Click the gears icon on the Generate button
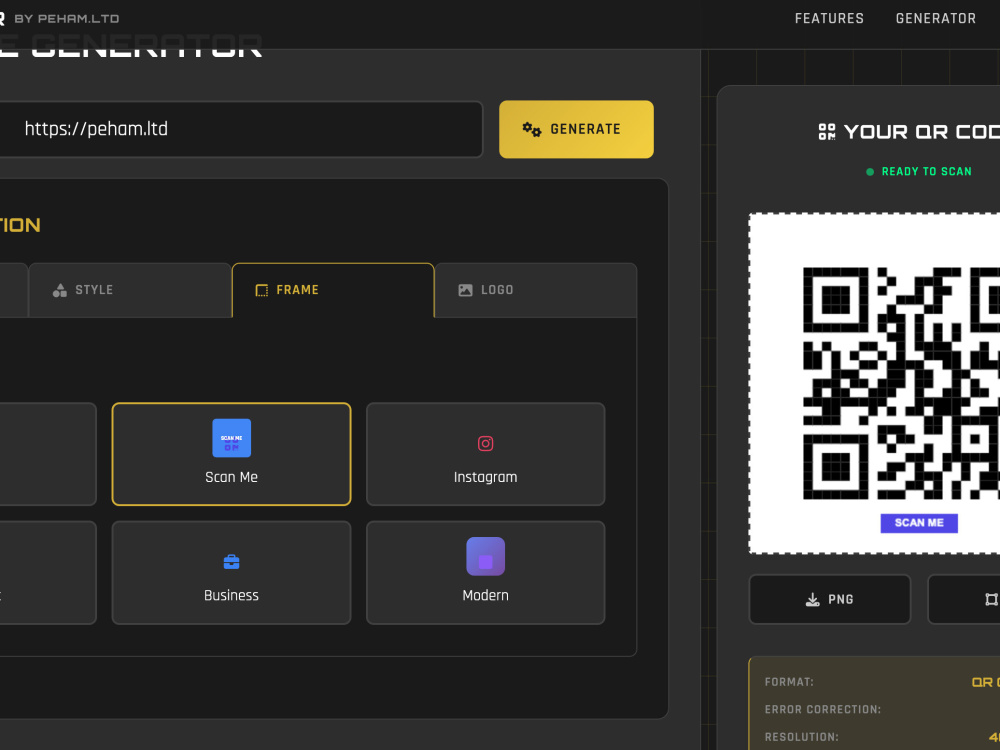 pos(532,129)
